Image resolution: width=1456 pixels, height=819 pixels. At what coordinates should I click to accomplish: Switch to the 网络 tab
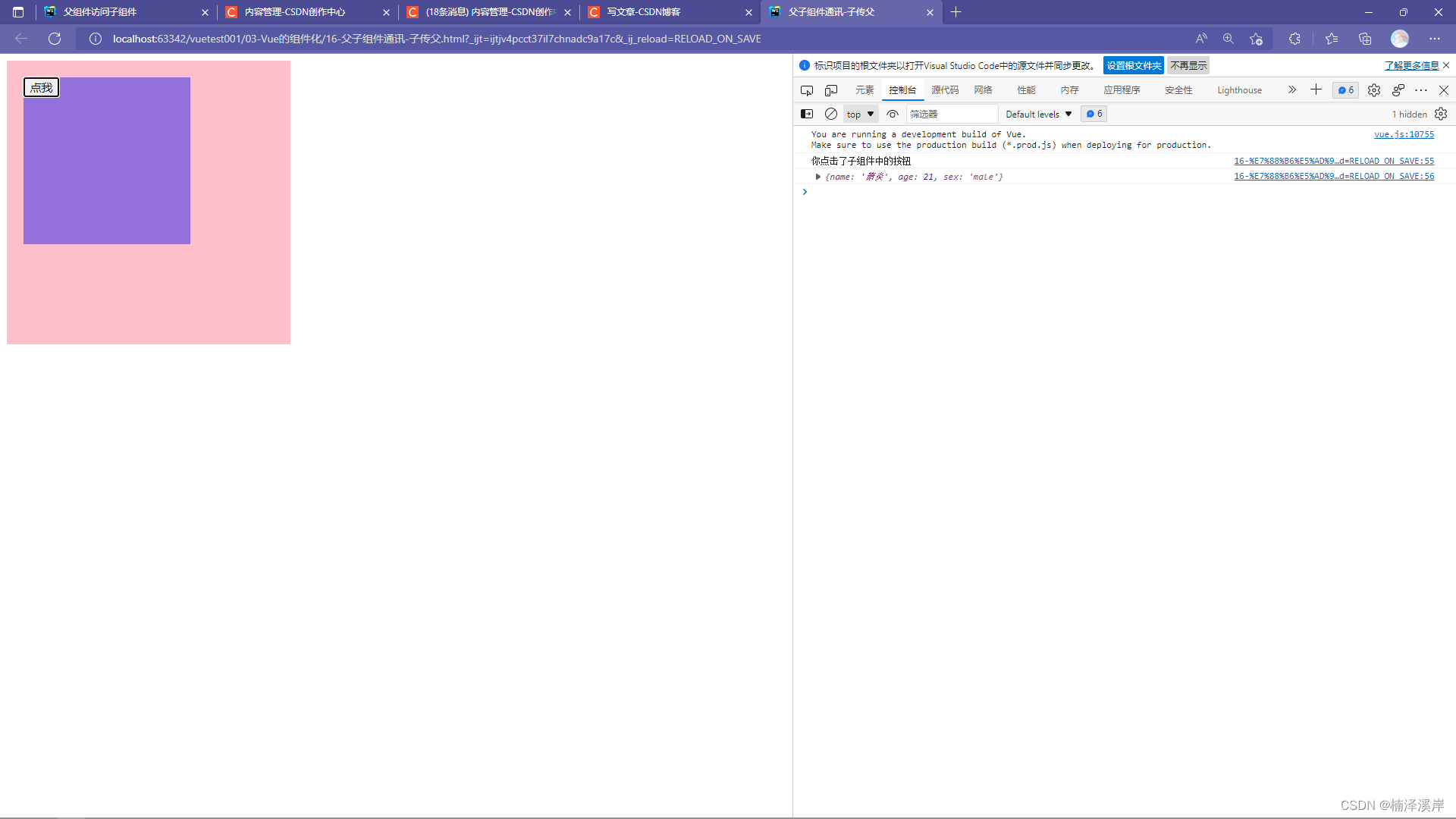(983, 90)
